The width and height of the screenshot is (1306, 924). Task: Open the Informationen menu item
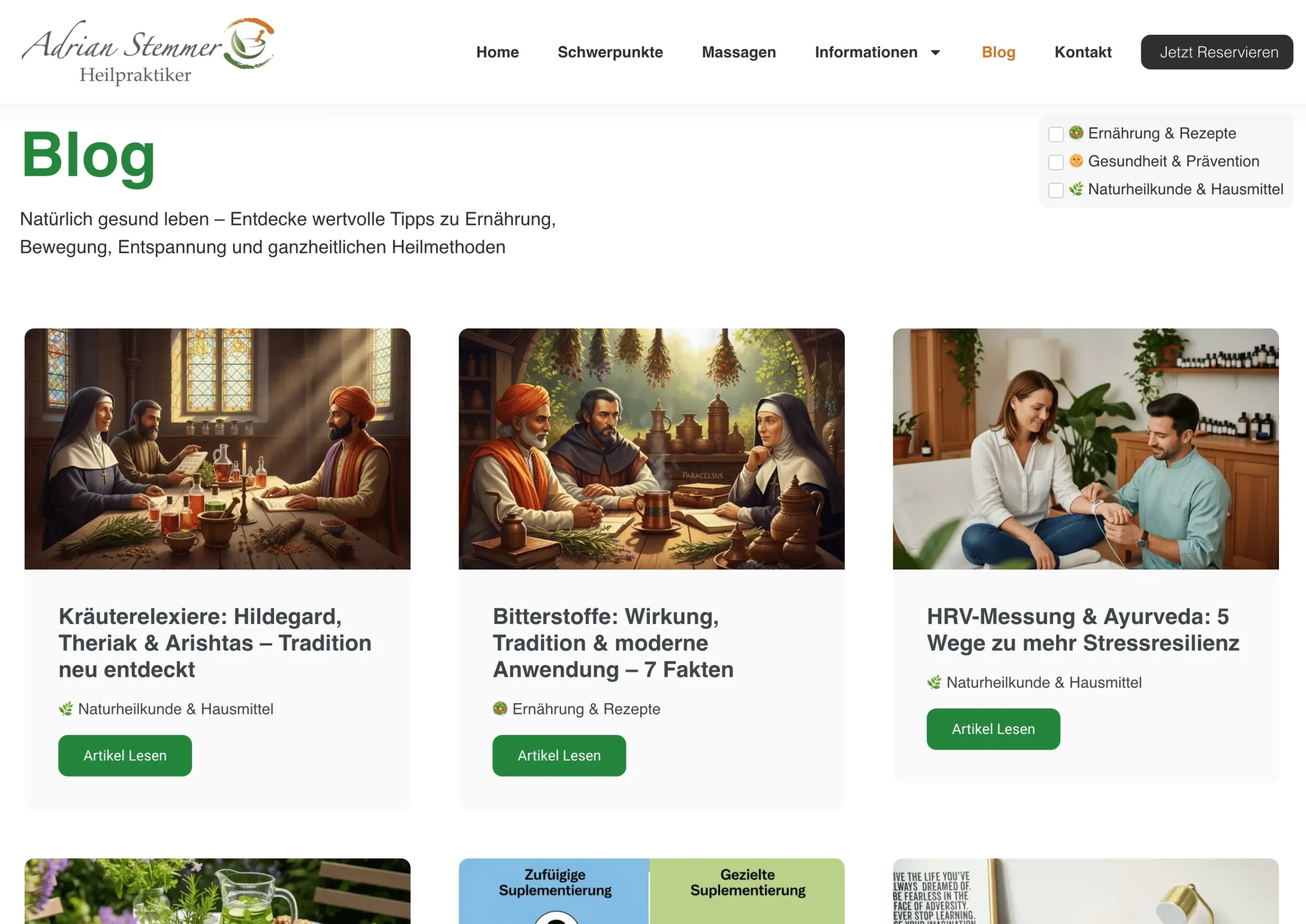(x=866, y=53)
